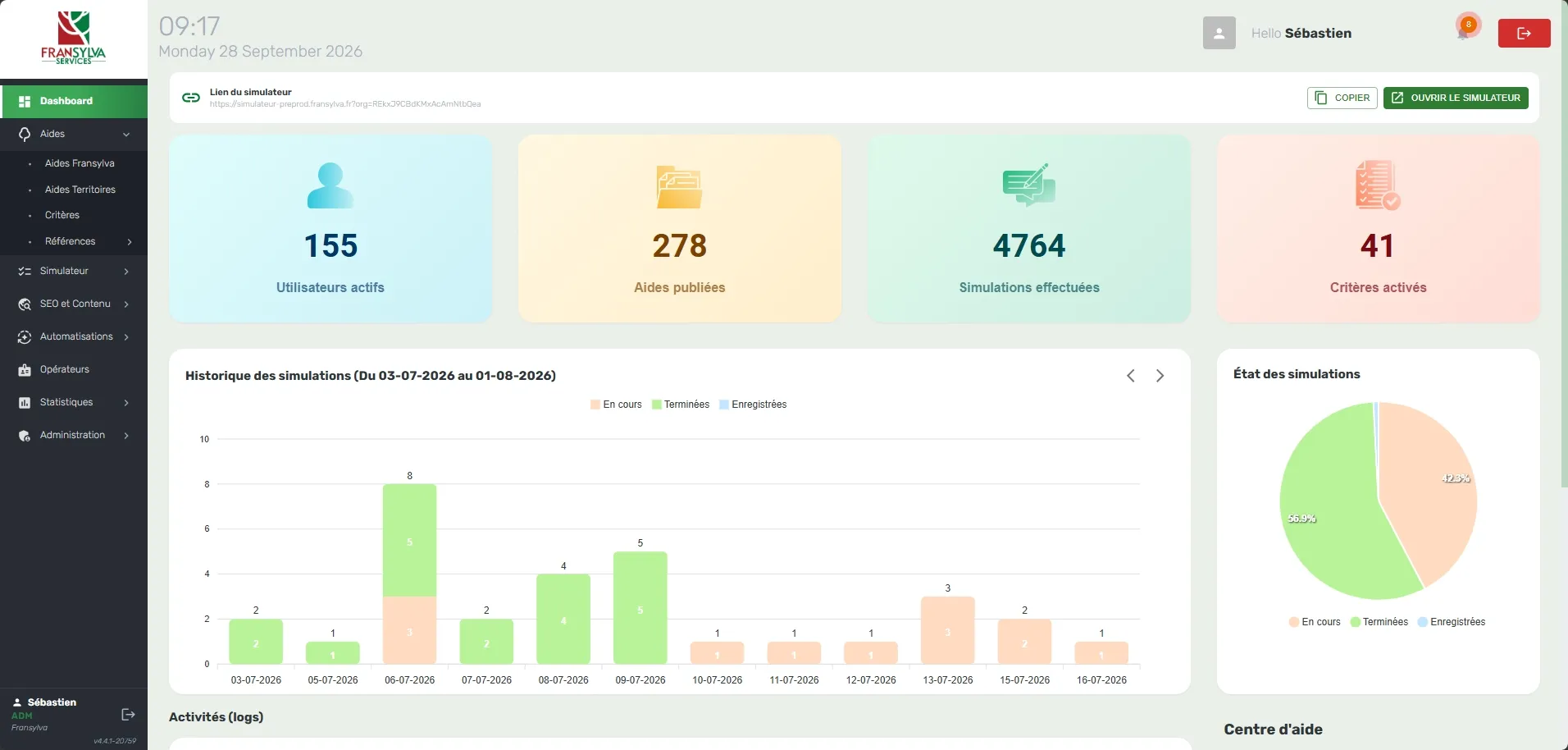Click the 06-07-2026 green Terminées bar segment
This screenshot has width=1568, height=750.
click(409, 540)
